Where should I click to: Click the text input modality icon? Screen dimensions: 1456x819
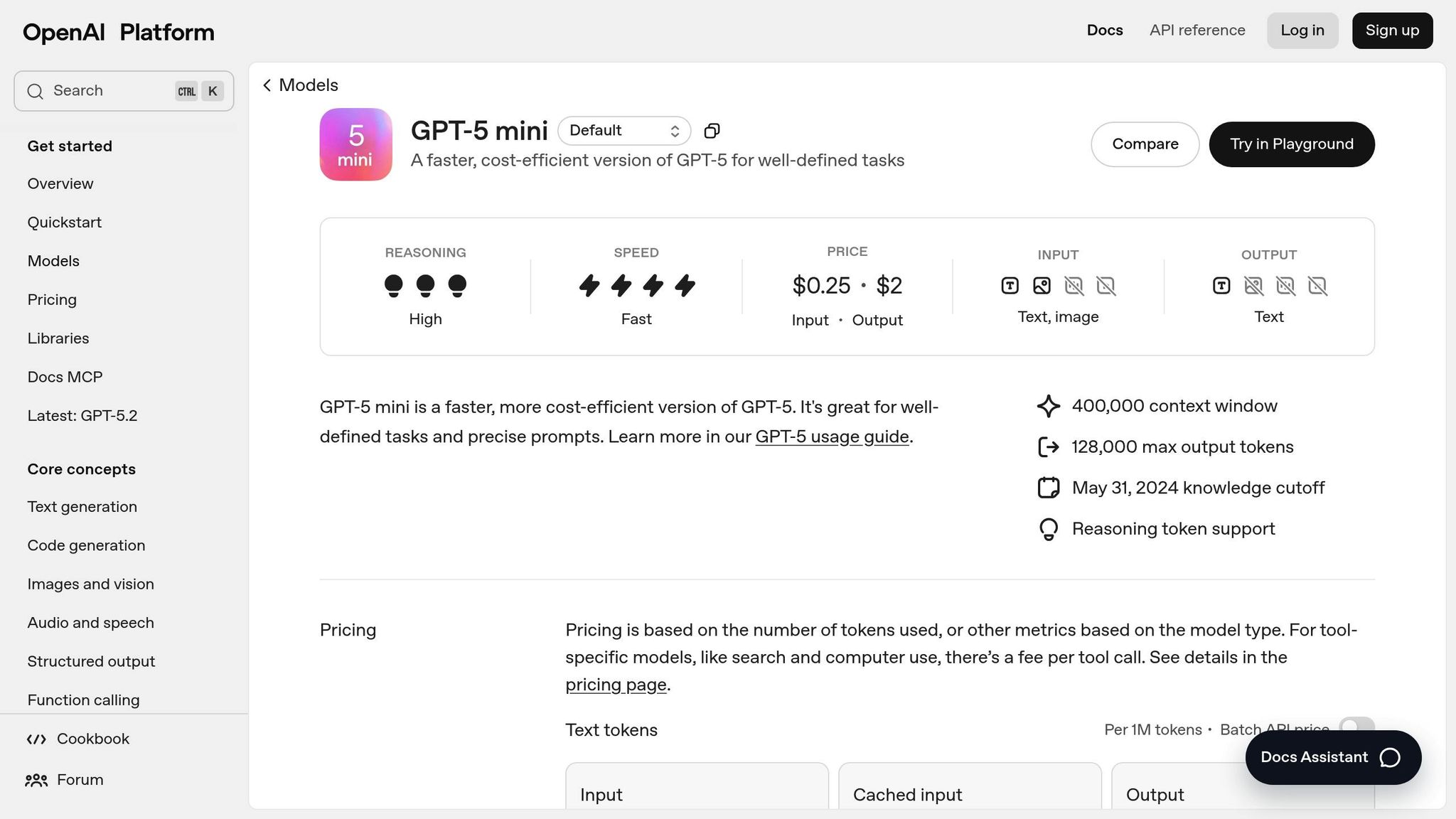coord(1010,286)
